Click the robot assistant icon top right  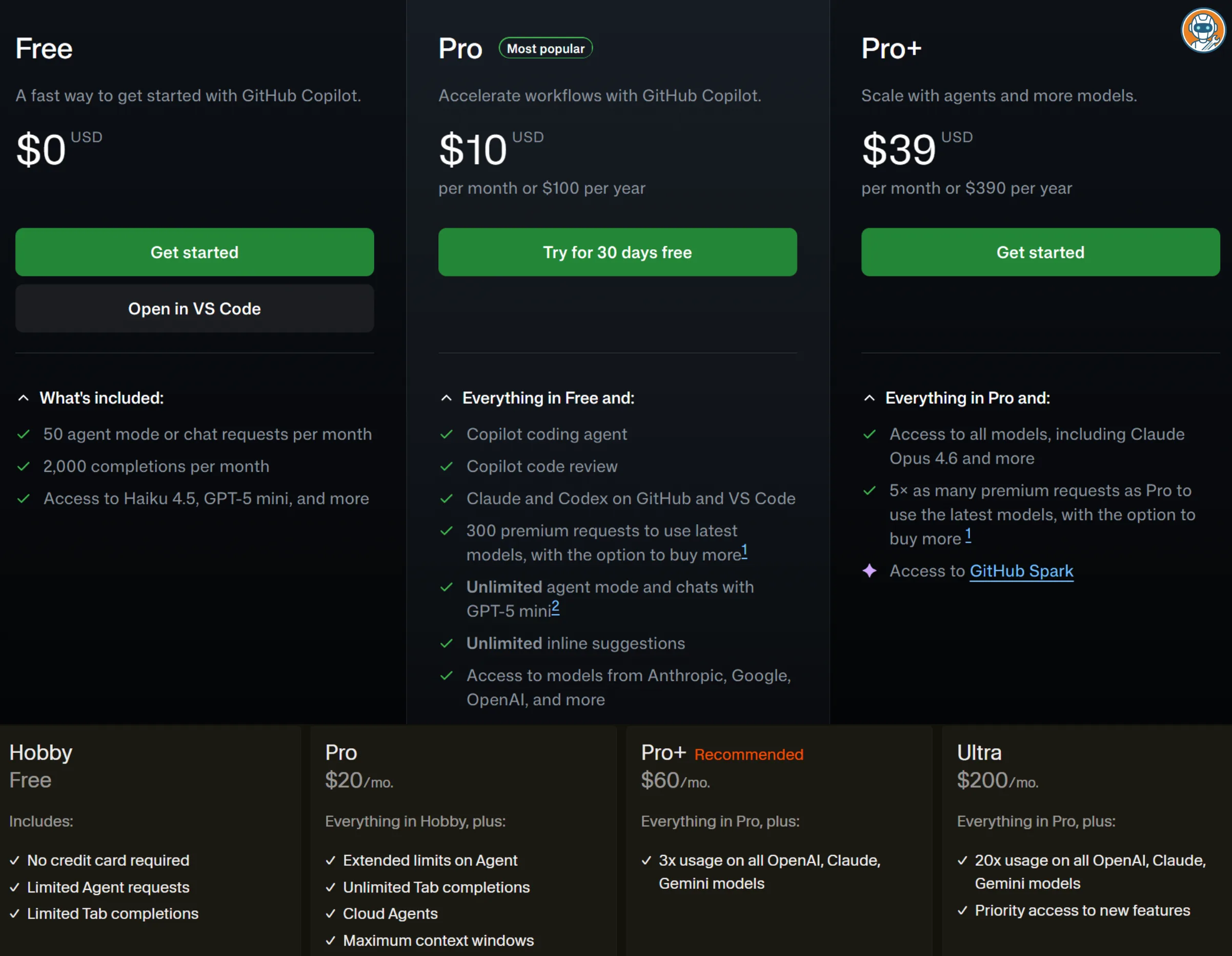[1203, 30]
